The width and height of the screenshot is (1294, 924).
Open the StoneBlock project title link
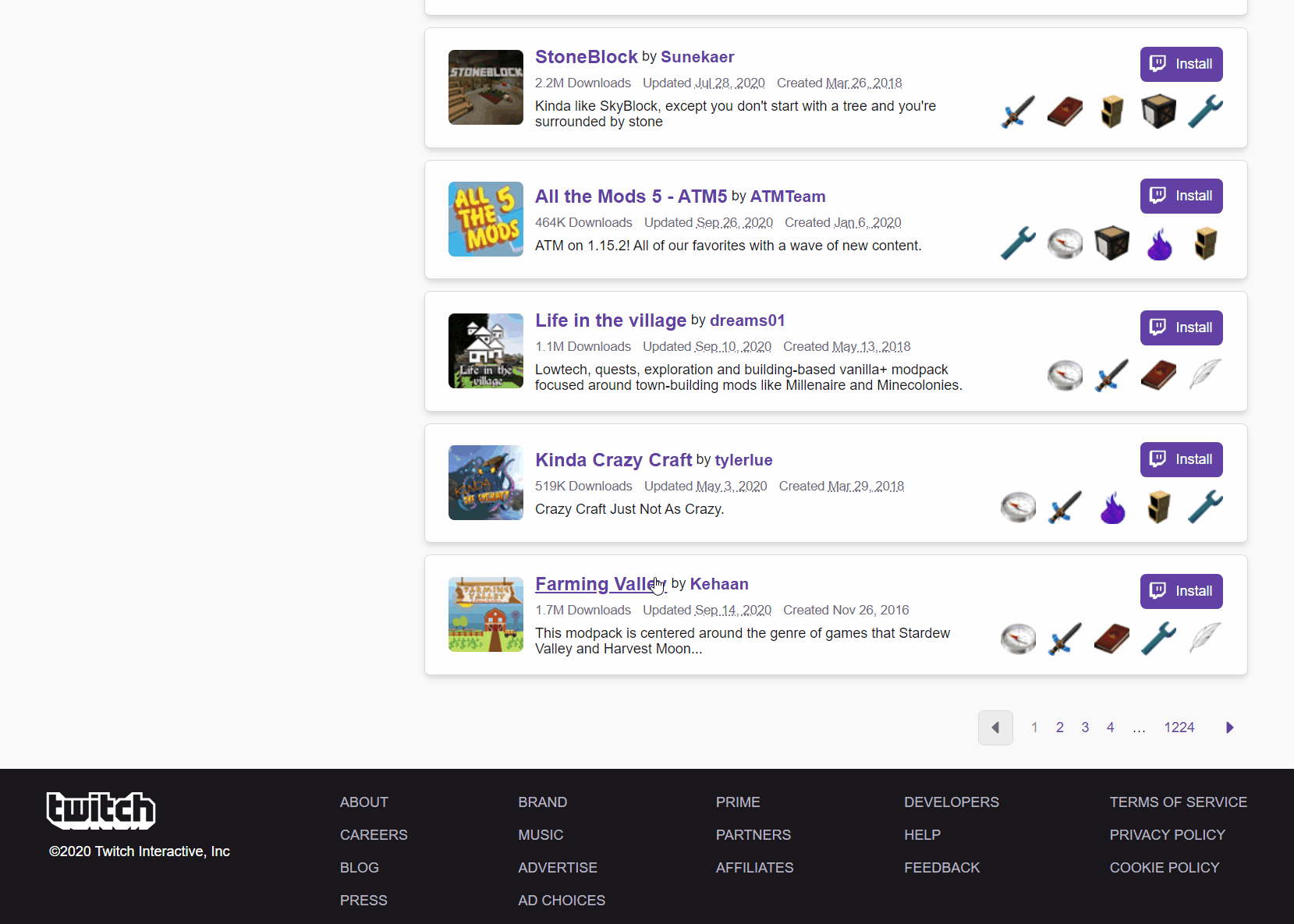(x=587, y=57)
